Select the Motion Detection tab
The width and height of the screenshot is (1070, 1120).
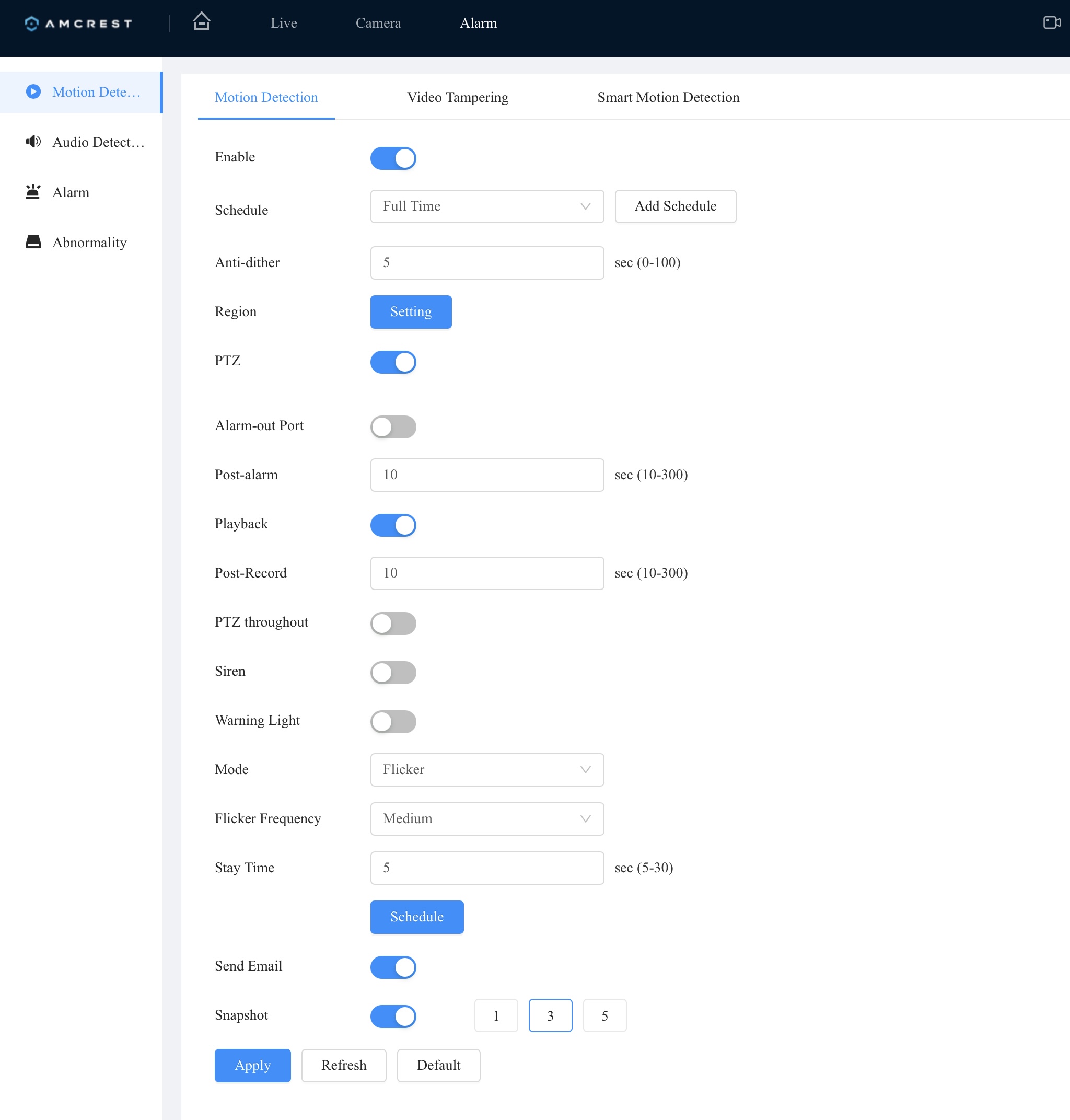pyautogui.click(x=266, y=97)
